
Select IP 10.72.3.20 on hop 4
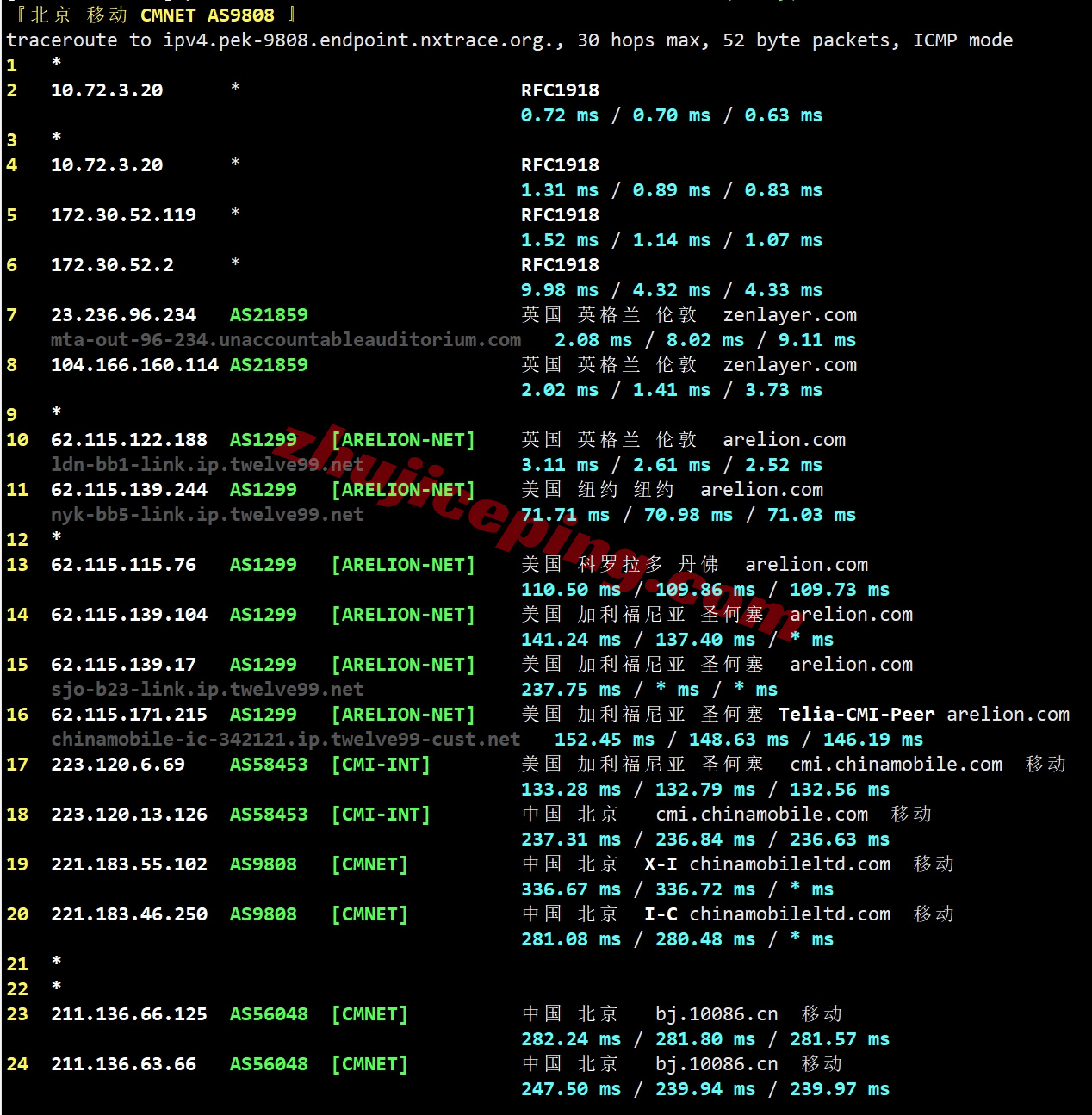coord(107,165)
